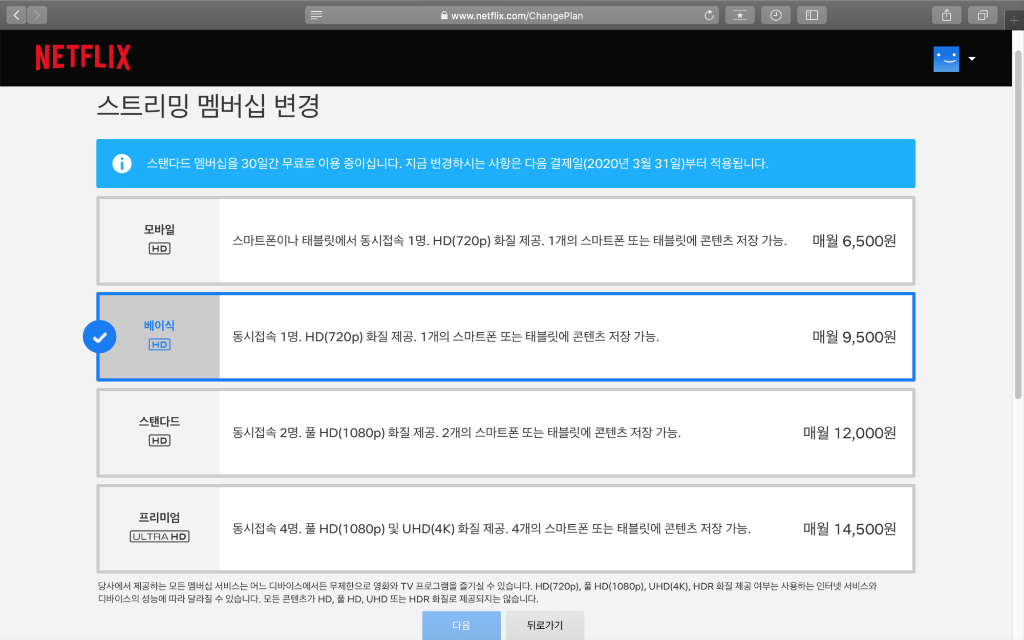This screenshot has width=1024, height=640.
Task: Show browsing history clock button
Action: pyautogui.click(x=776, y=15)
